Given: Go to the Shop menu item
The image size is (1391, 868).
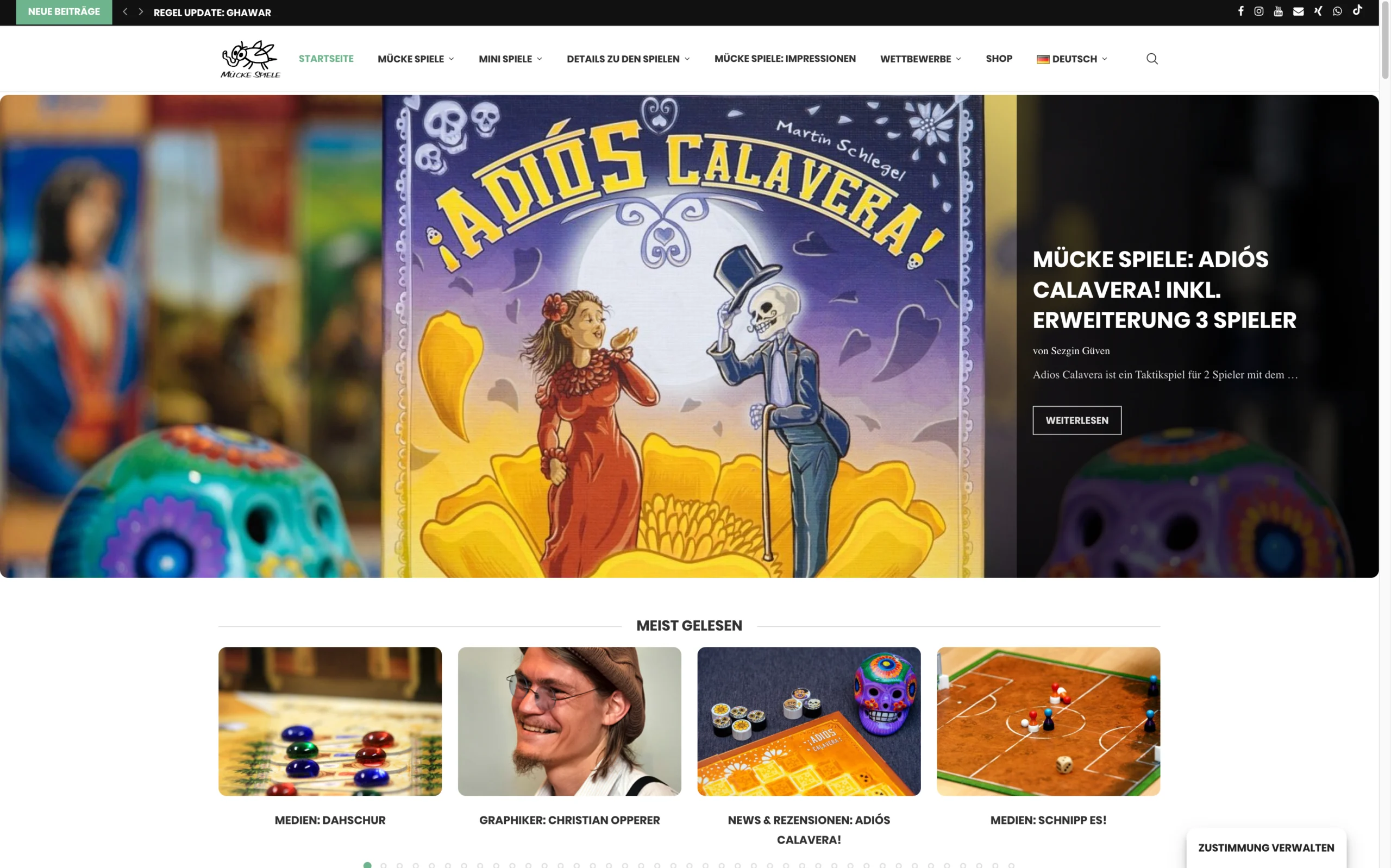Looking at the screenshot, I should (999, 59).
